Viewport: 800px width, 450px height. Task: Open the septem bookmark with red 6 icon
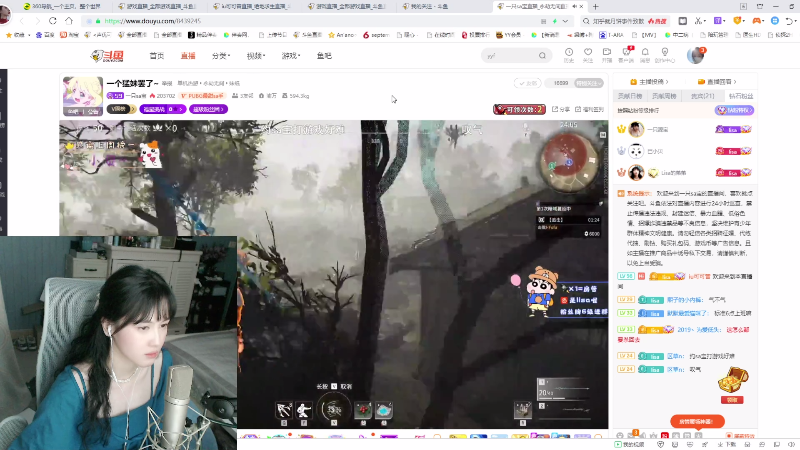pyautogui.click(x=376, y=35)
